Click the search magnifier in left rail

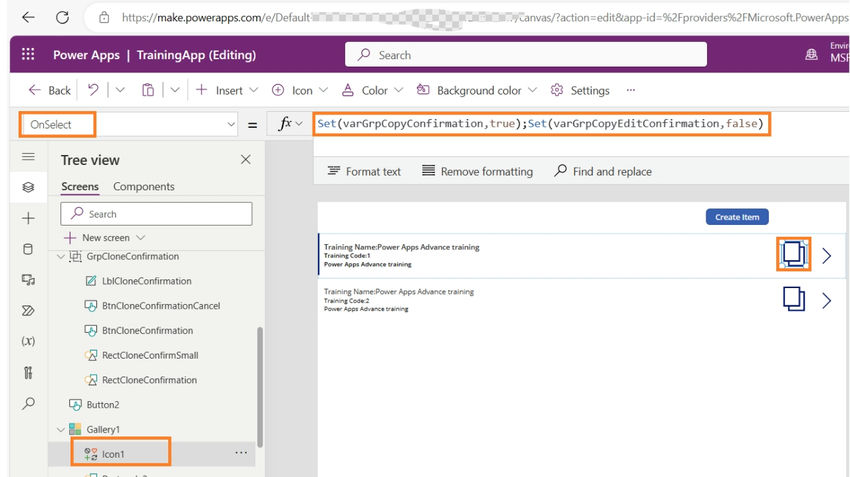tap(28, 403)
